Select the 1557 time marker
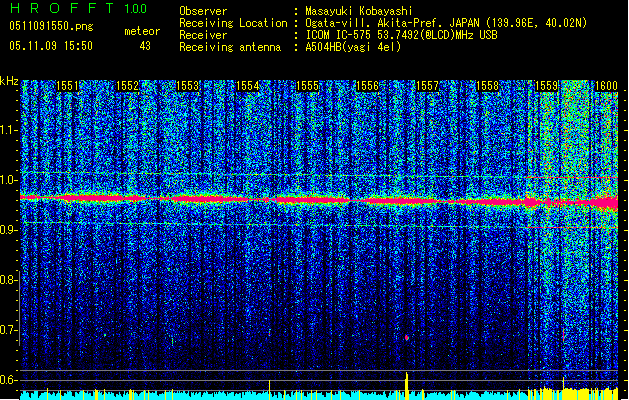629x400 pixels. pyautogui.click(x=428, y=87)
